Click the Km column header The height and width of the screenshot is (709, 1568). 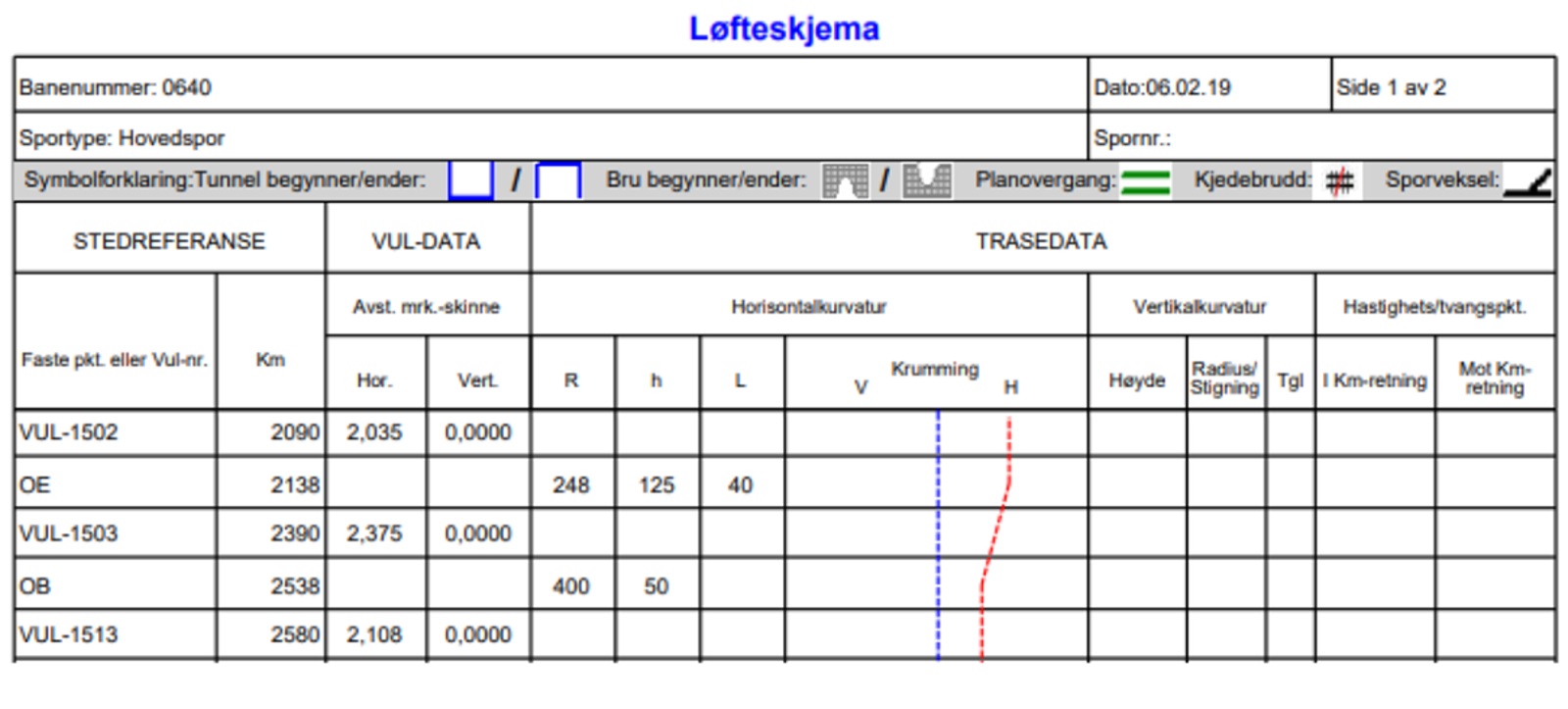pyautogui.click(x=270, y=360)
